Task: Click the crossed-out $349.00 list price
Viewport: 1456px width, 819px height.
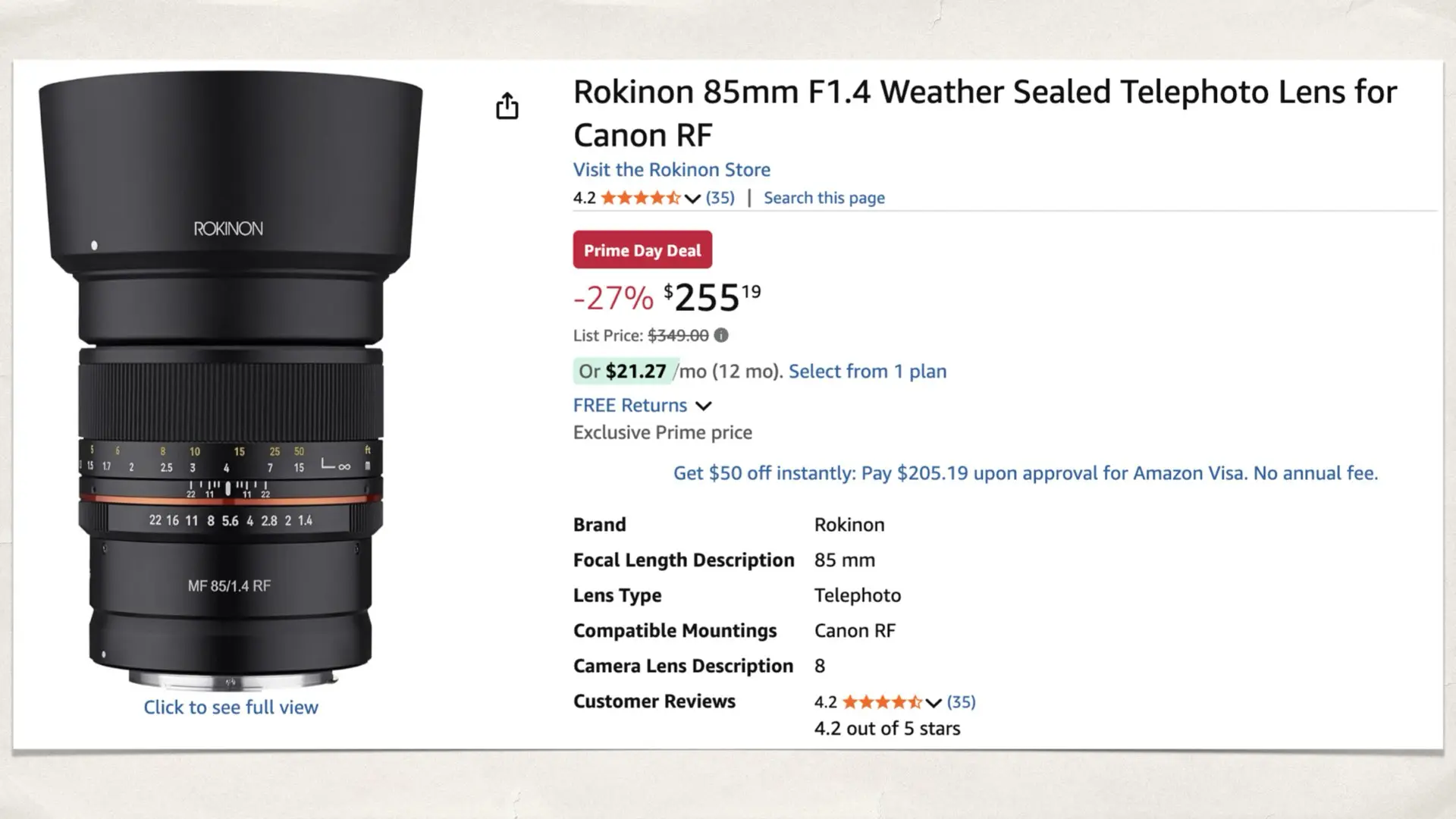Action: [x=677, y=335]
